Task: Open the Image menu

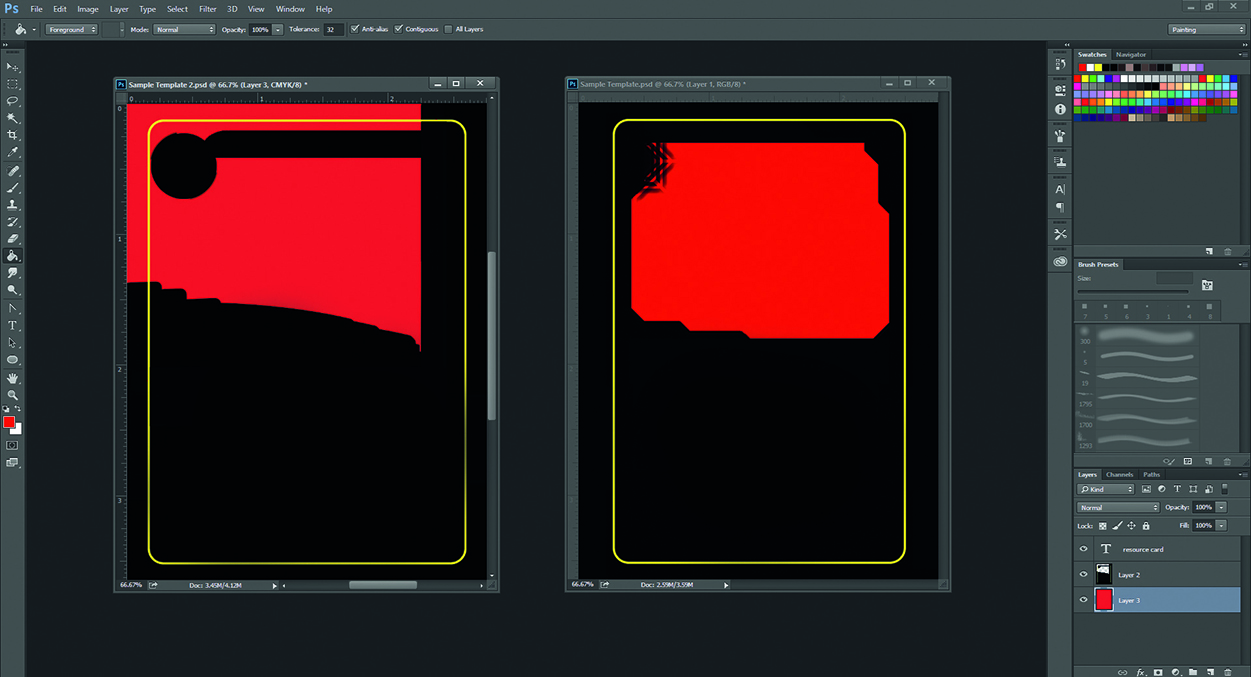Action: click(88, 8)
